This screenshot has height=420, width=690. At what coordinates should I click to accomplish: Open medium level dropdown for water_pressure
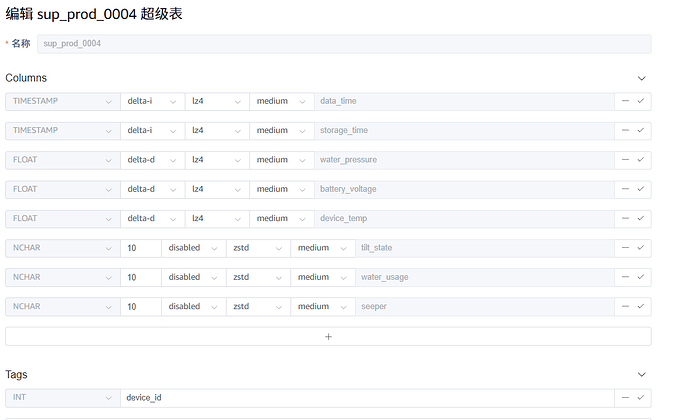click(282, 160)
